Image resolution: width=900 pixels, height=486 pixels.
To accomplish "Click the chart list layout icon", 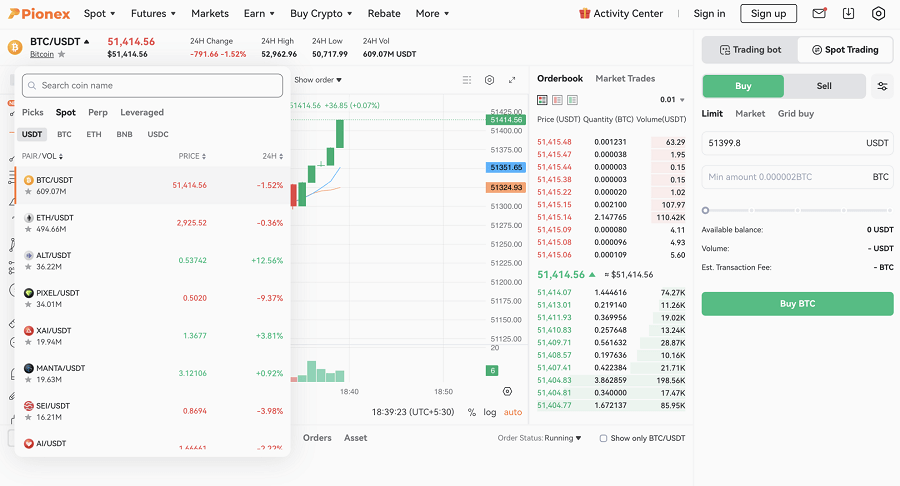I will [467, 80].
